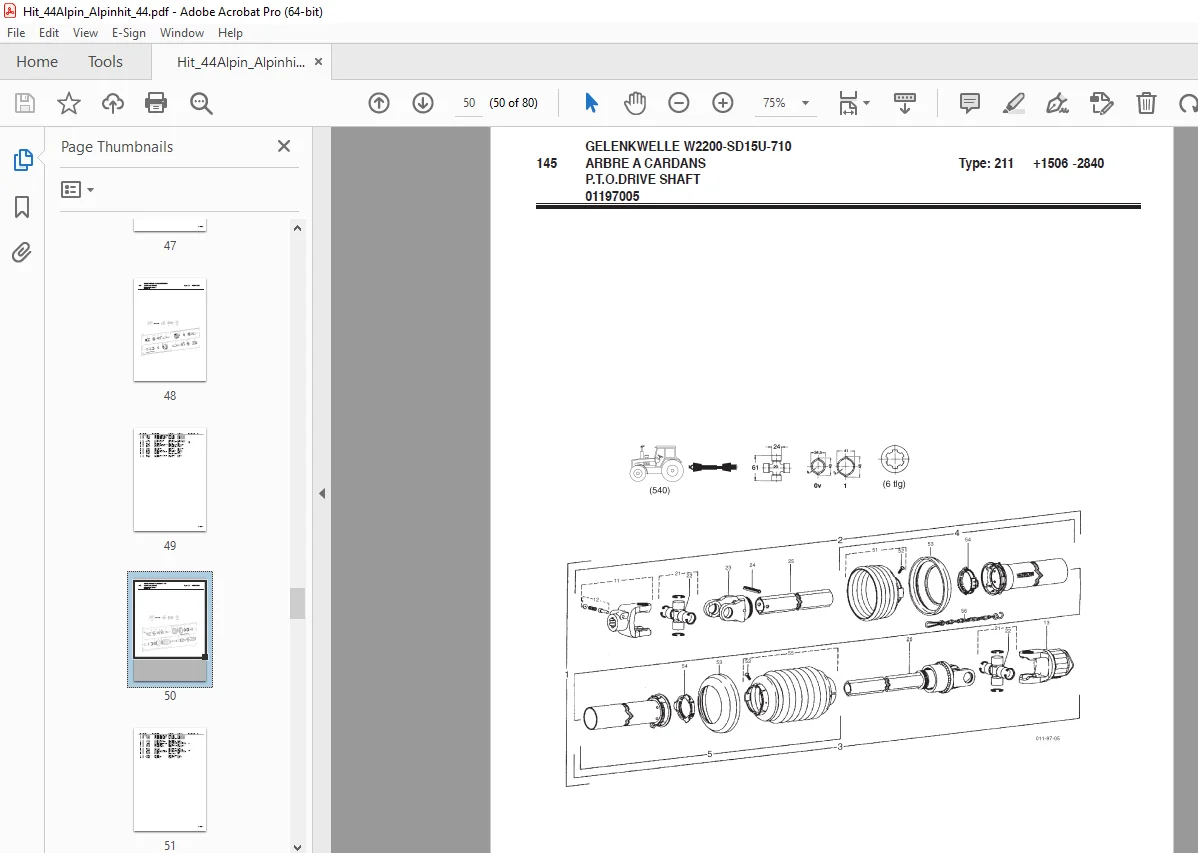1198x853 pixels.
Task: Click the Type: 211 text
Action: pos(986,163)
